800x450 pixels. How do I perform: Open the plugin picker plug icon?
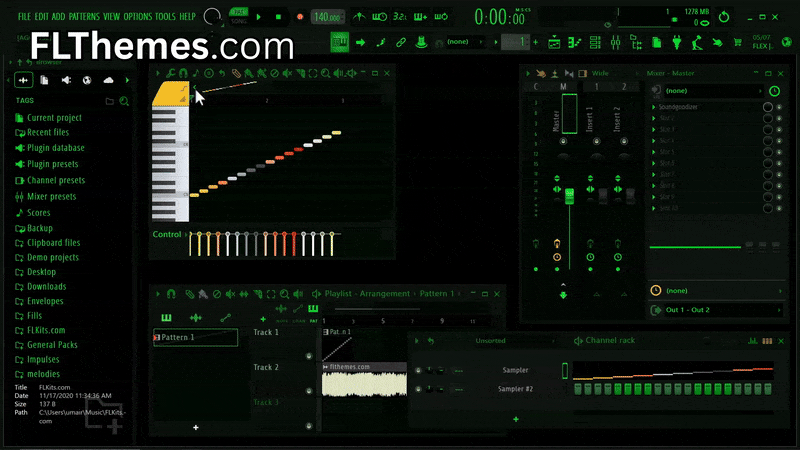click(677, 43)
